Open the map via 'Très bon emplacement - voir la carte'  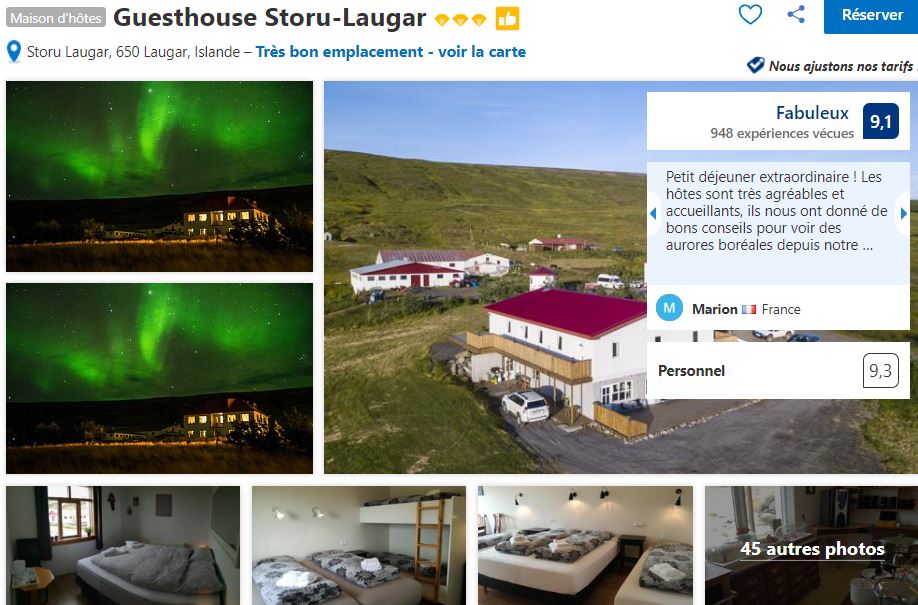391,52
